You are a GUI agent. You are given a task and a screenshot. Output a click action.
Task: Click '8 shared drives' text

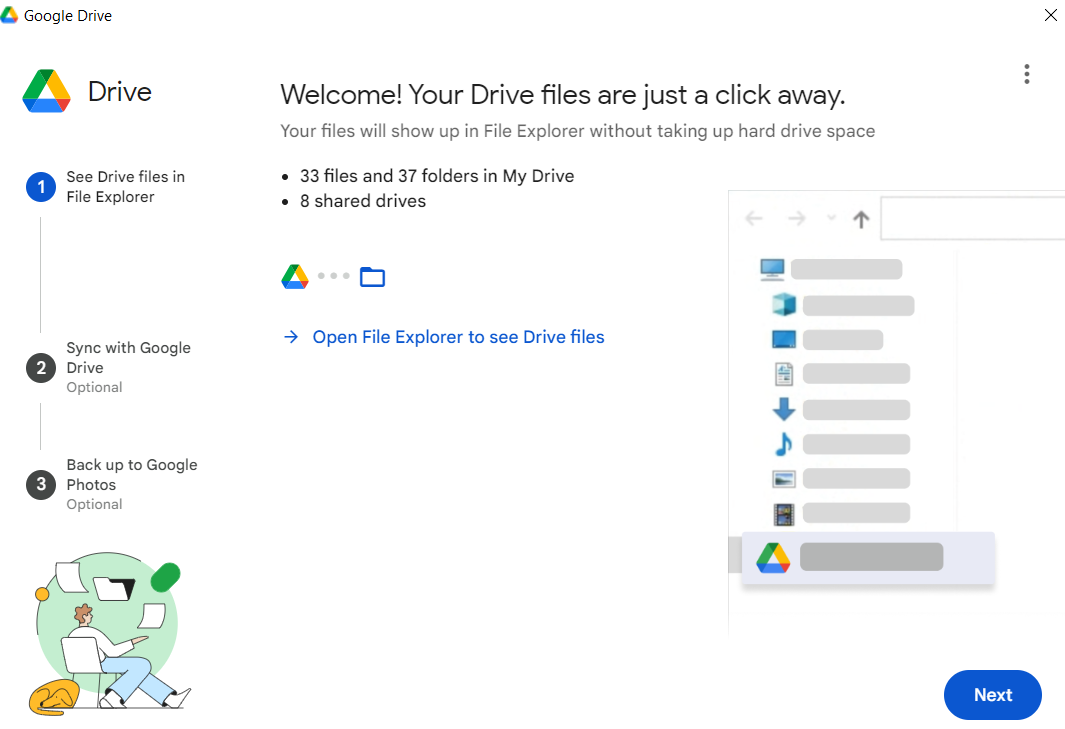point(363,201)
